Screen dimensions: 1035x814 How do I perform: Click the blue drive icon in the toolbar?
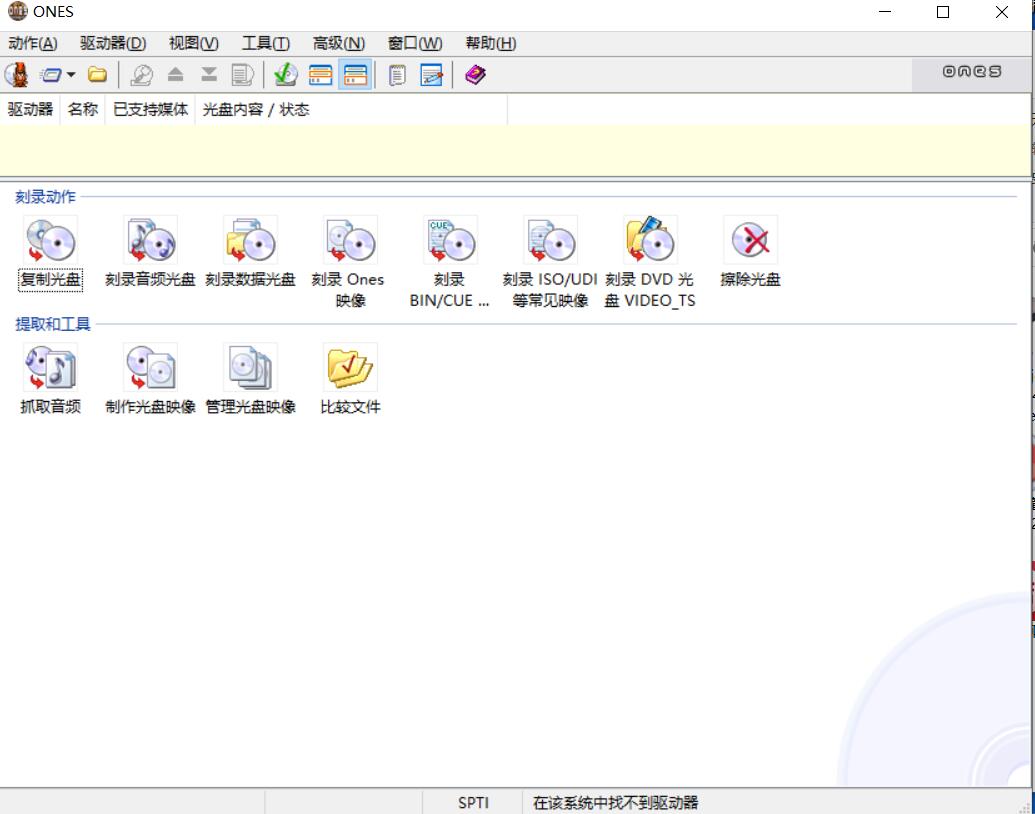pos(51,75)
